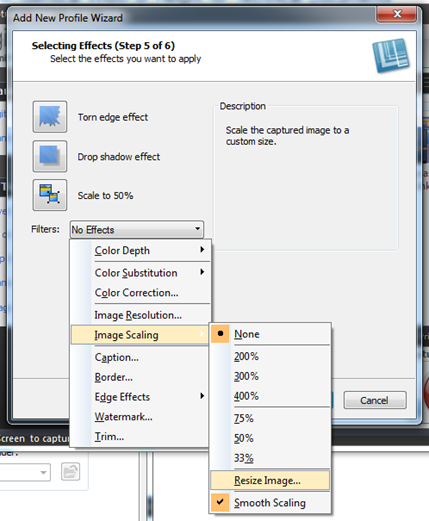Close the Add New Profile Wizard window
Screen dimensions: 429x521
[397, 14]
